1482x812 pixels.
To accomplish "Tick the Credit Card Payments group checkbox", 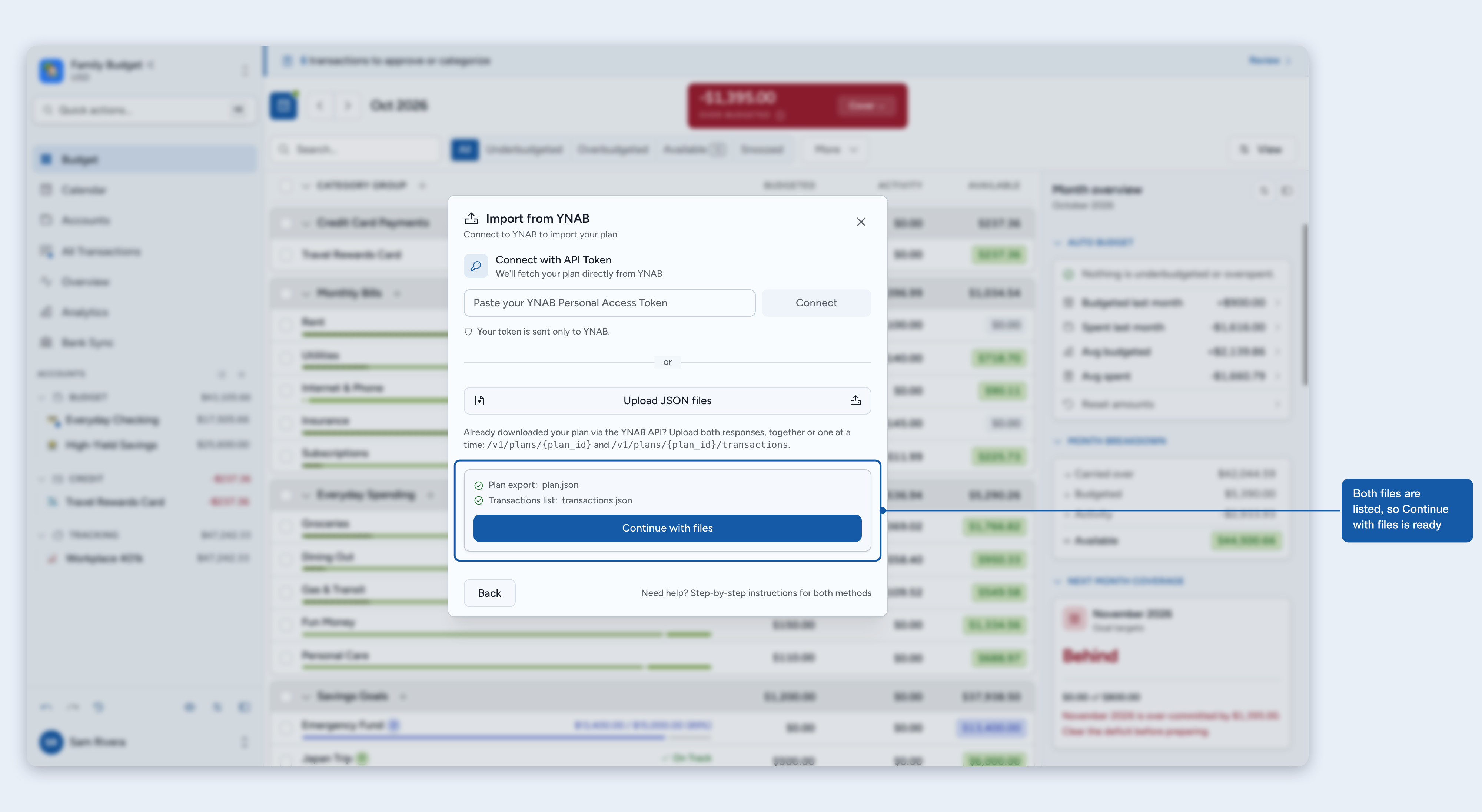I will (286, 223).
